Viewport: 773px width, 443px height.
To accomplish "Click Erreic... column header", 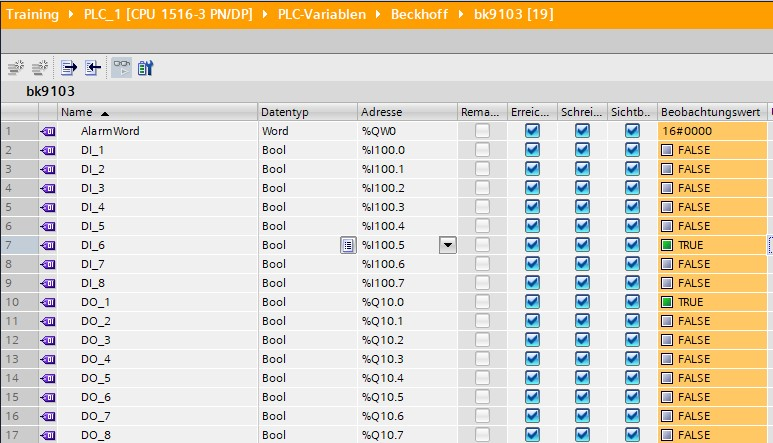I will click(x=532, y=112).
